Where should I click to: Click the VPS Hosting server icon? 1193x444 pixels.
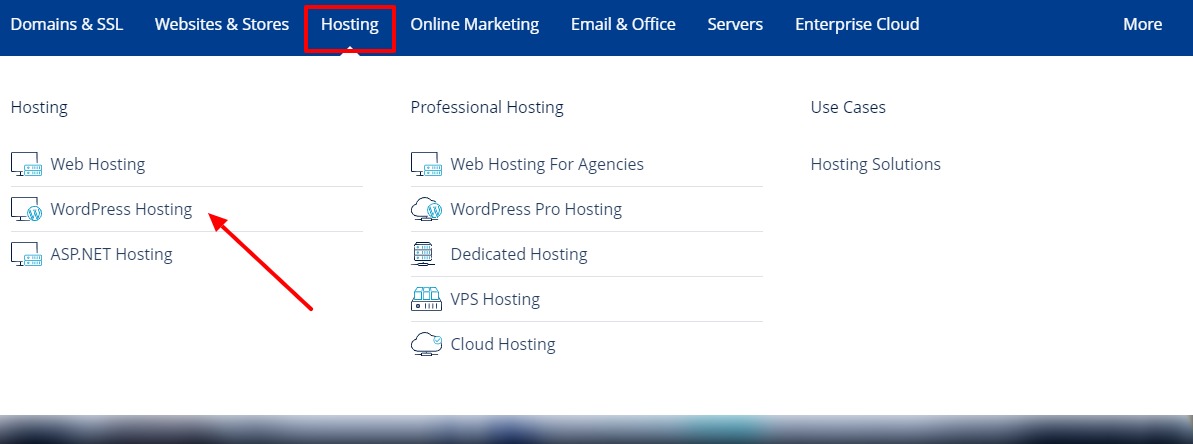pos(426,299)
